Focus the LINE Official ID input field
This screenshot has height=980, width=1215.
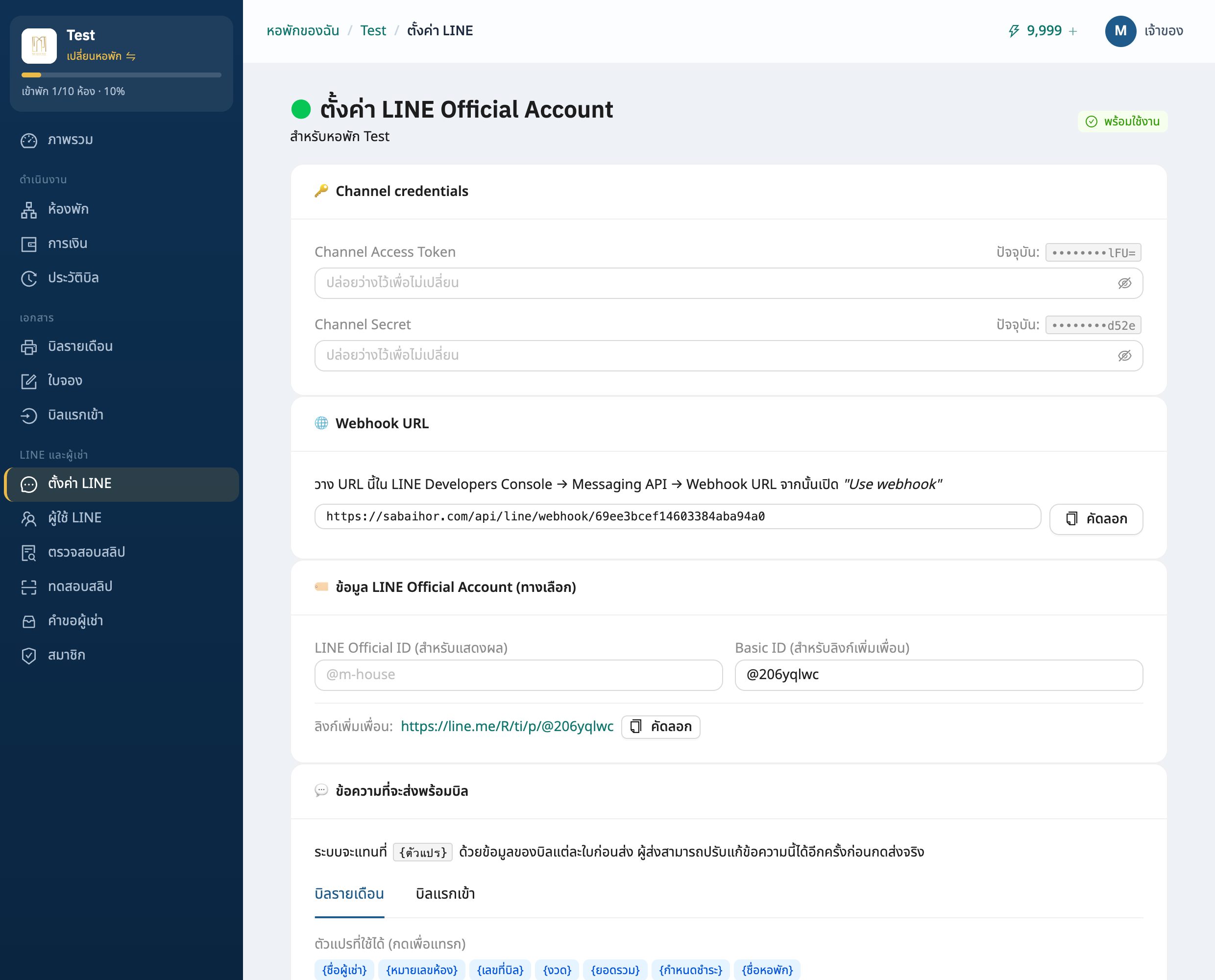pos(519,675)
